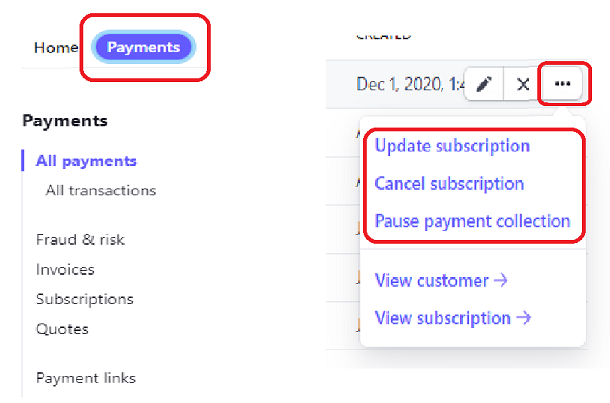Navigate to Fraud & risk
Image resolution: width=610 pixels, height=403 pixels.
[x=80, y=240]
